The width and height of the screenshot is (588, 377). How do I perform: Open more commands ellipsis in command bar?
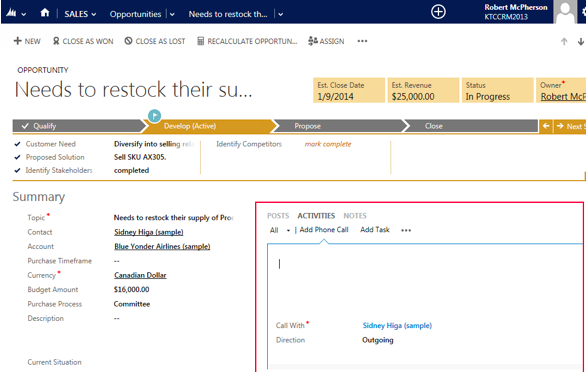click(362, 41)
